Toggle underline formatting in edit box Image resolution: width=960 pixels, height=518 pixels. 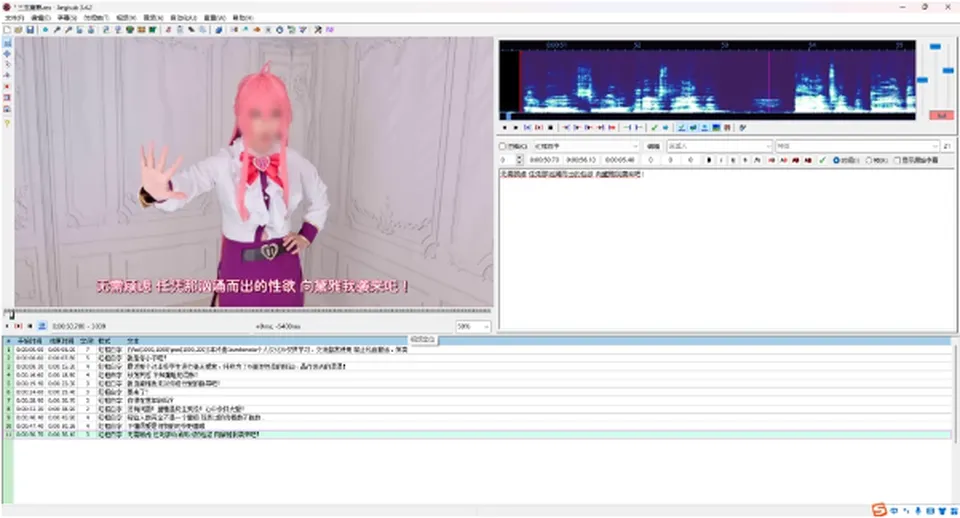(733, 160)
